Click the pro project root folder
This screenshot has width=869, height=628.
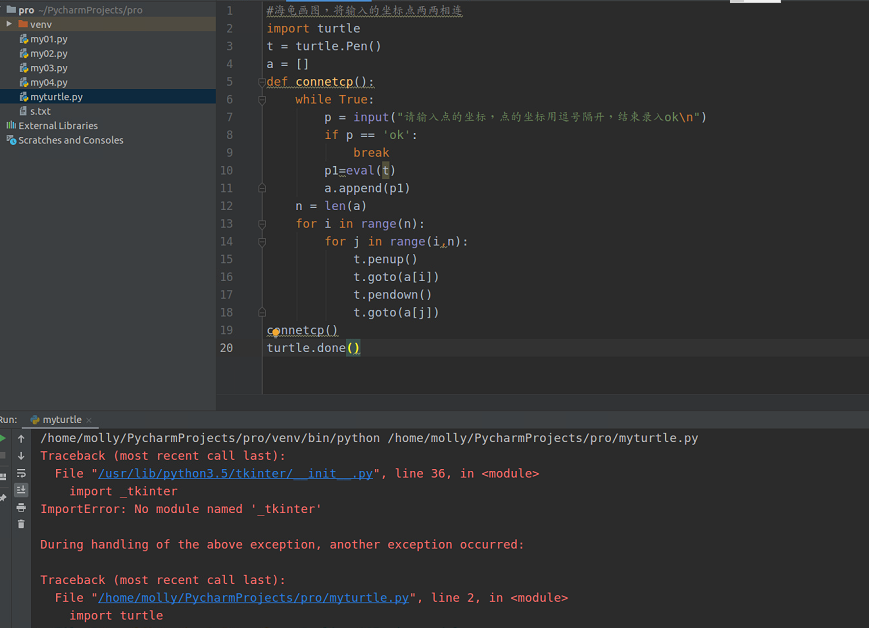tap(26, 10)
